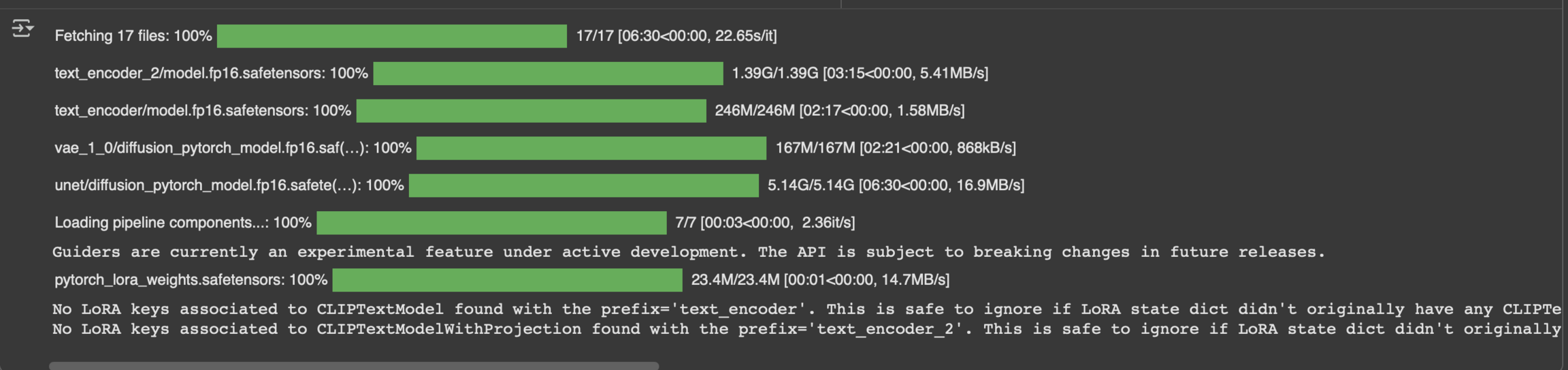1568x370 pixels.
Task: Click the text_encoder/model.fp16 green progress bar
Action: 531,111
